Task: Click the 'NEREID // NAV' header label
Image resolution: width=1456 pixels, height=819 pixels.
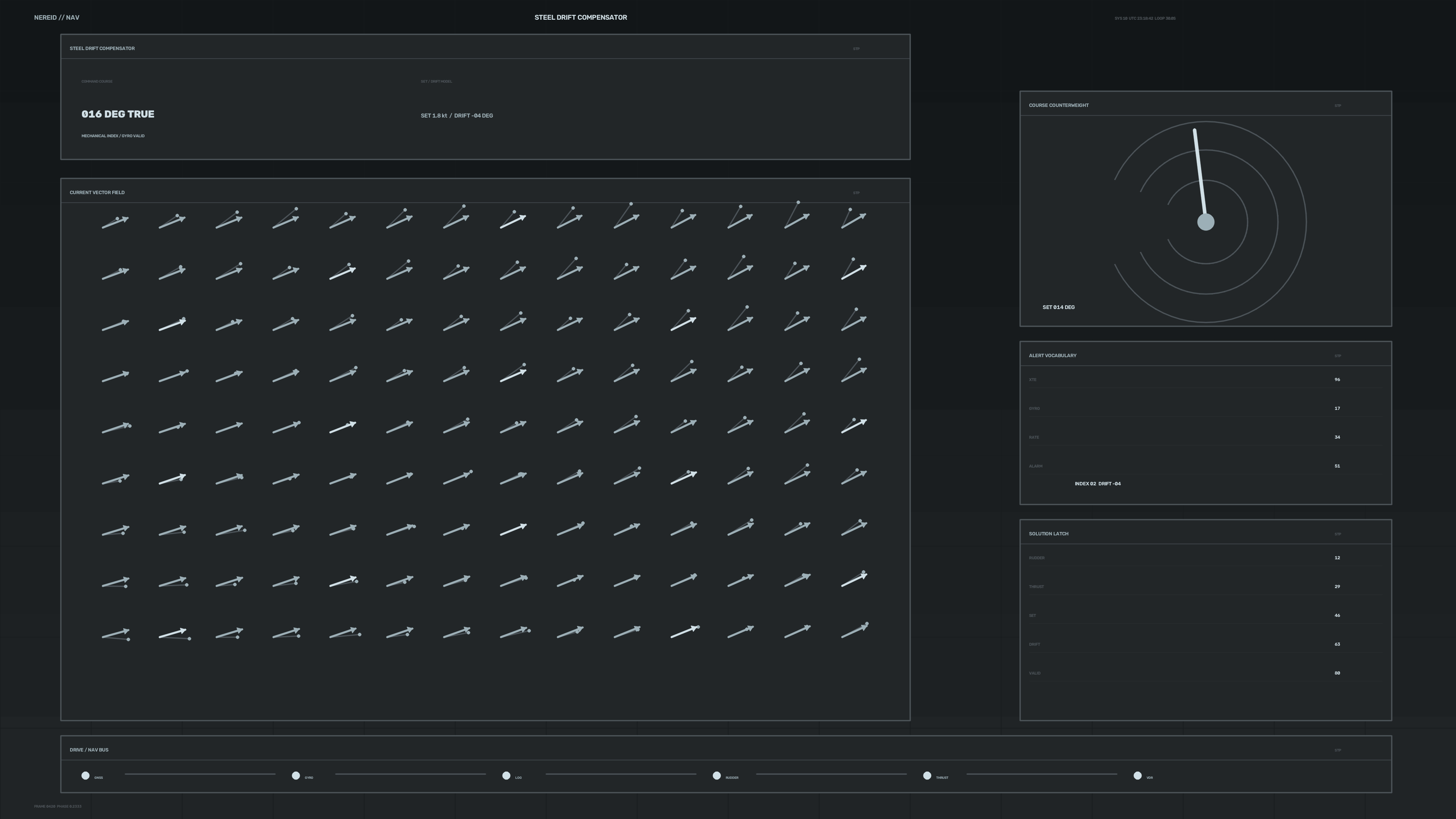Action: click(56, 17)
